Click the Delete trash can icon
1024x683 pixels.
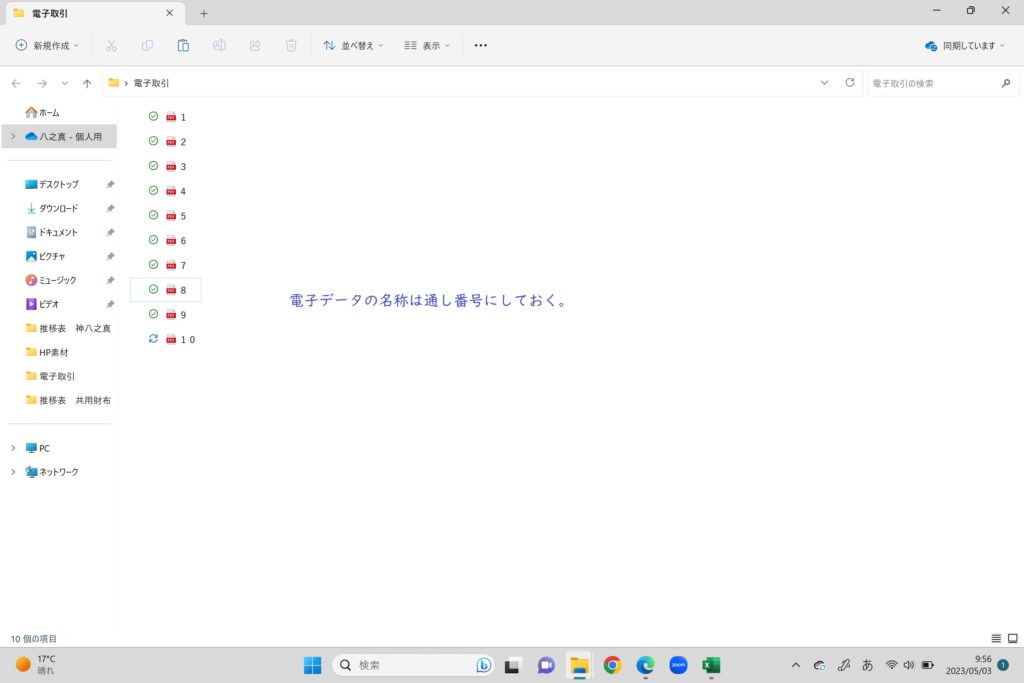[x=291, y=45]
